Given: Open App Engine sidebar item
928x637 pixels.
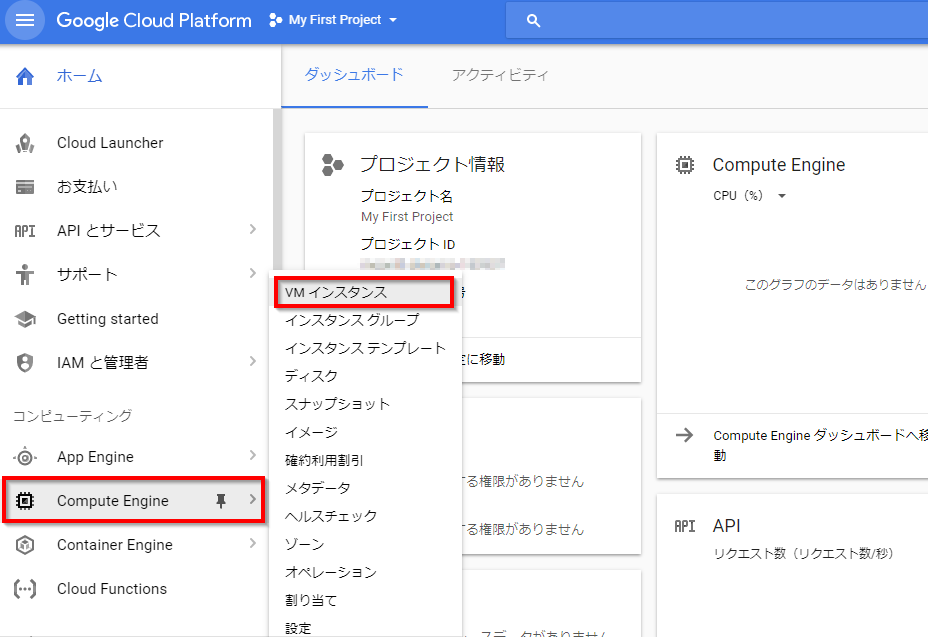Looking at the screenshot, I should (x=95, y=456).
